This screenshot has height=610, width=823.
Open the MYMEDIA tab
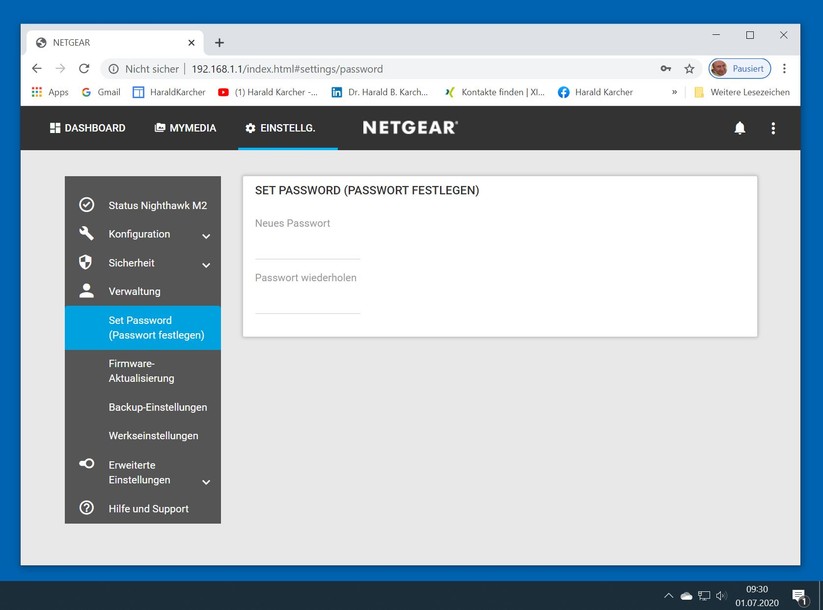185,128
